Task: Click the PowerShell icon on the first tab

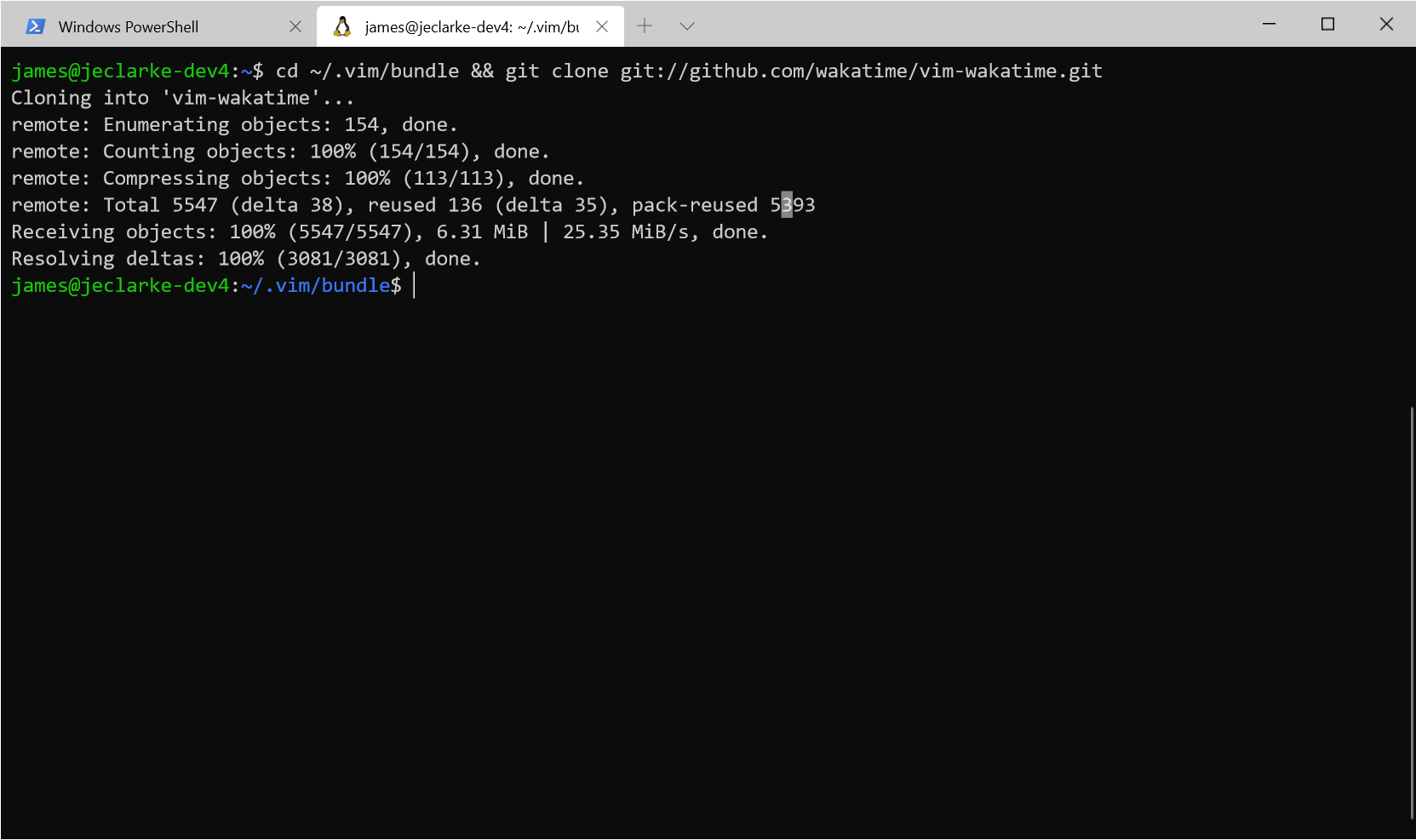Action: (x=34, y=26)
